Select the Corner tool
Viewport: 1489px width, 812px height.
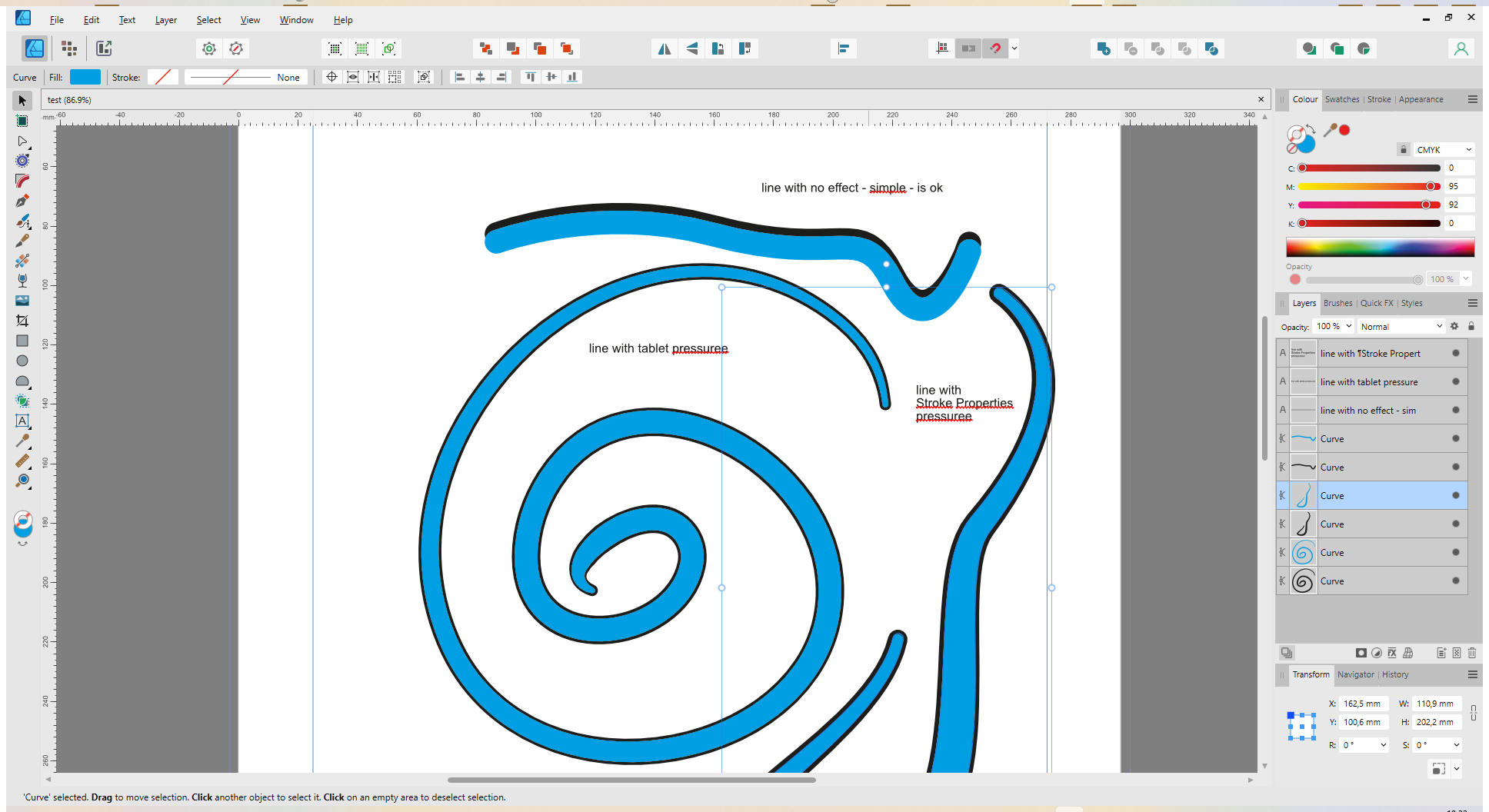click(22, 181)
